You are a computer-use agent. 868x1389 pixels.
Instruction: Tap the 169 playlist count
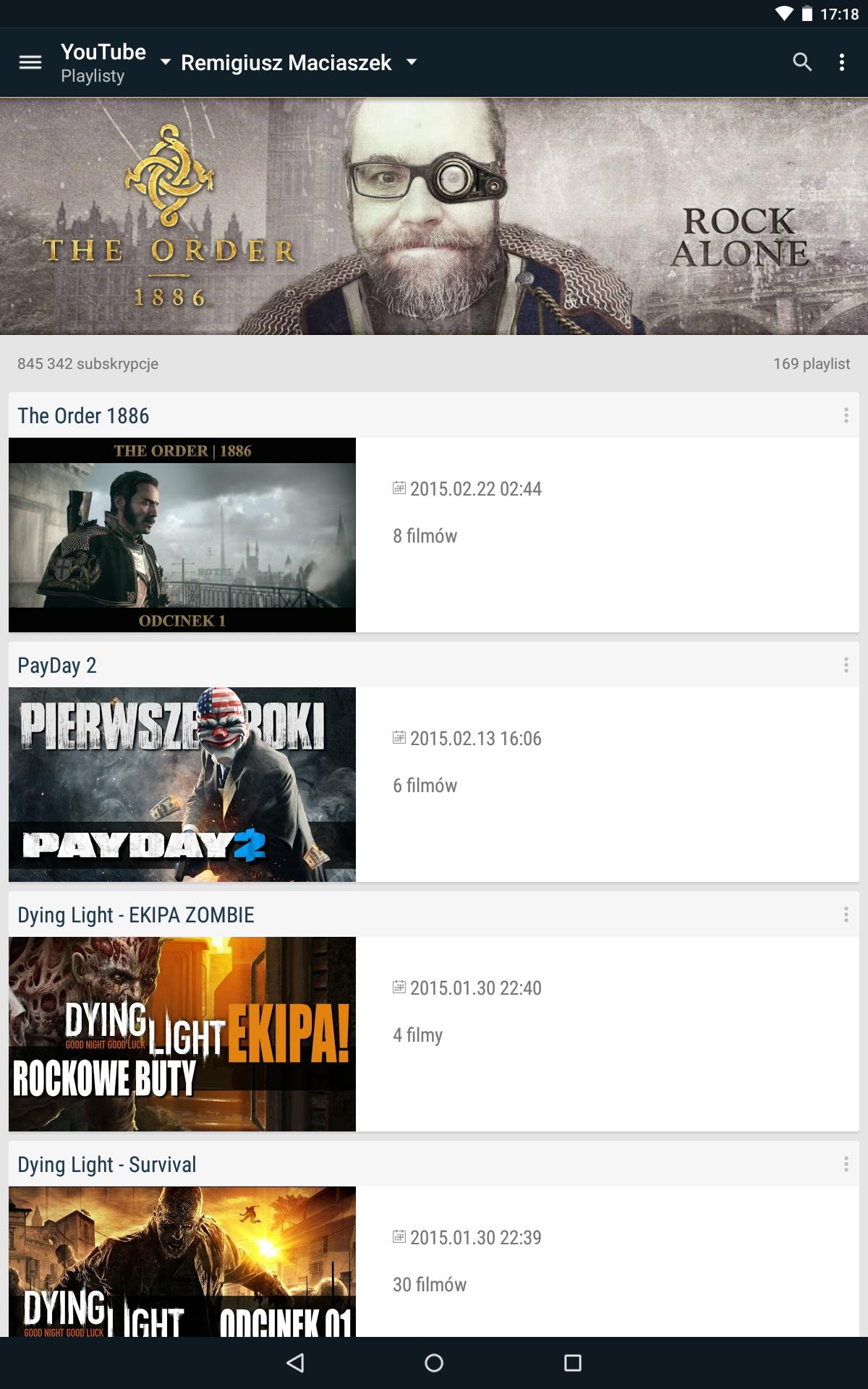tap(812, 364)
